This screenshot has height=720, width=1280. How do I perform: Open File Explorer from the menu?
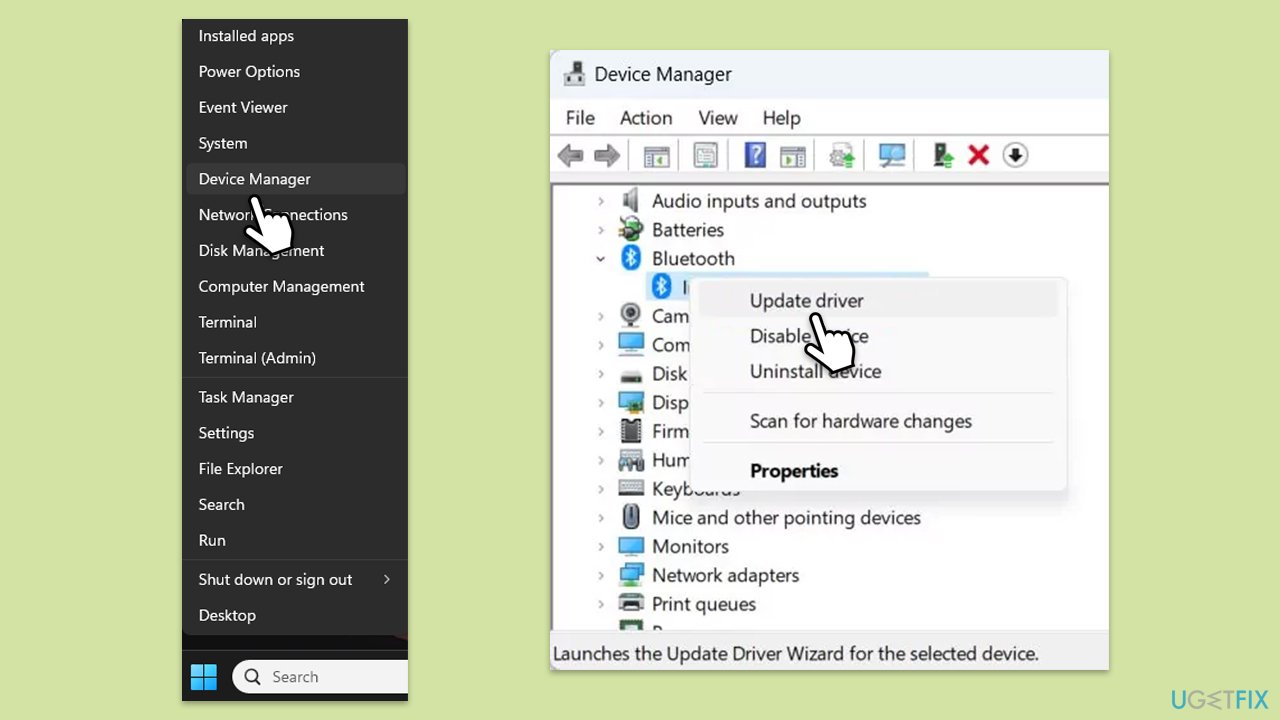click(x=295, y=469)
